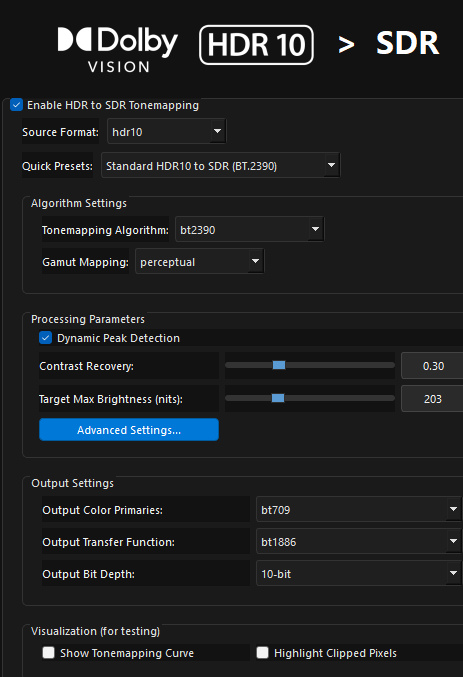Open the Source Format dropdown
463x677 pixels.
tap(166, 131)
